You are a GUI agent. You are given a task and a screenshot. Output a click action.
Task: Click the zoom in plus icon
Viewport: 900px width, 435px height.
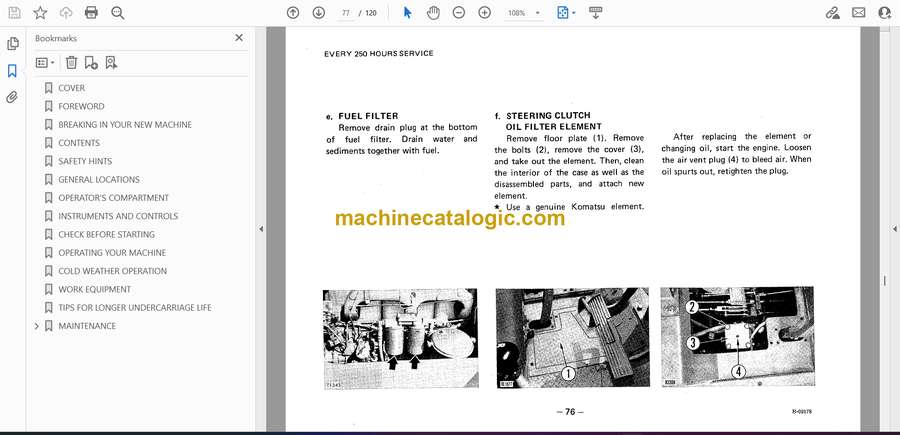(x=485, y=13)
